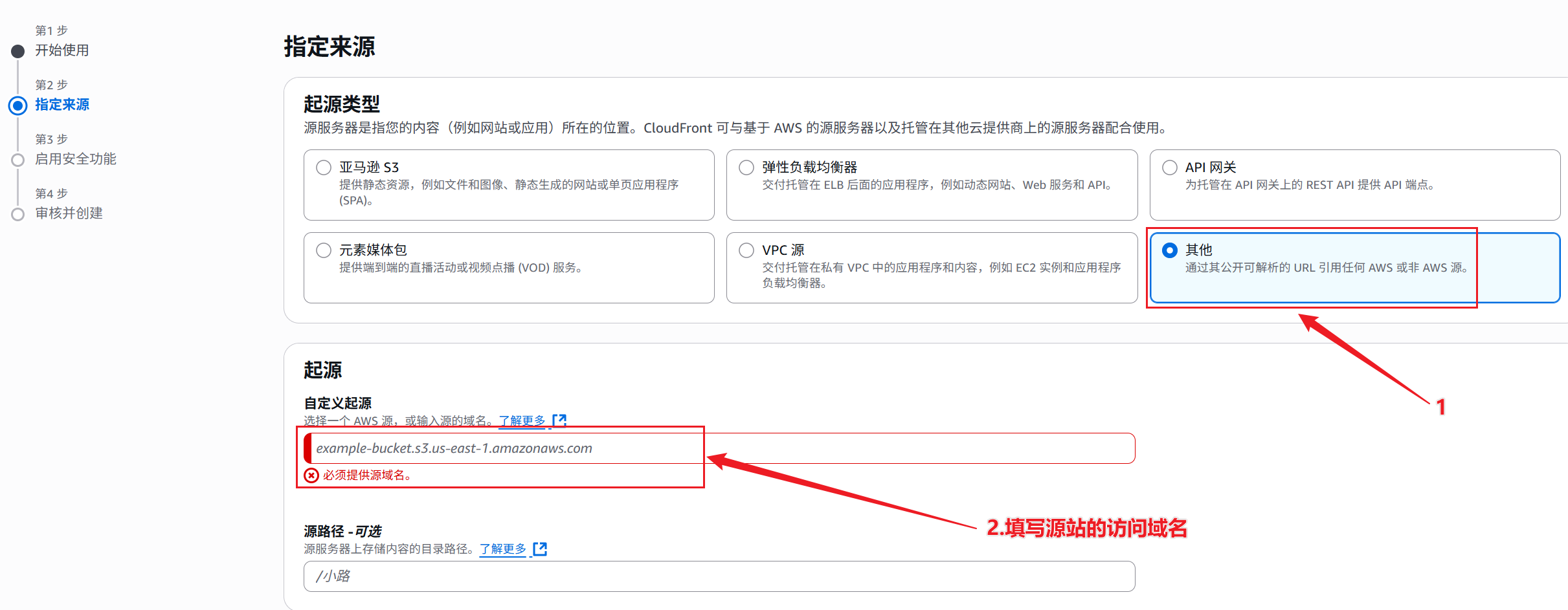The image size is (1568, 610).
Task: Go to step 4 审核并创建
Action: [69, 213]
